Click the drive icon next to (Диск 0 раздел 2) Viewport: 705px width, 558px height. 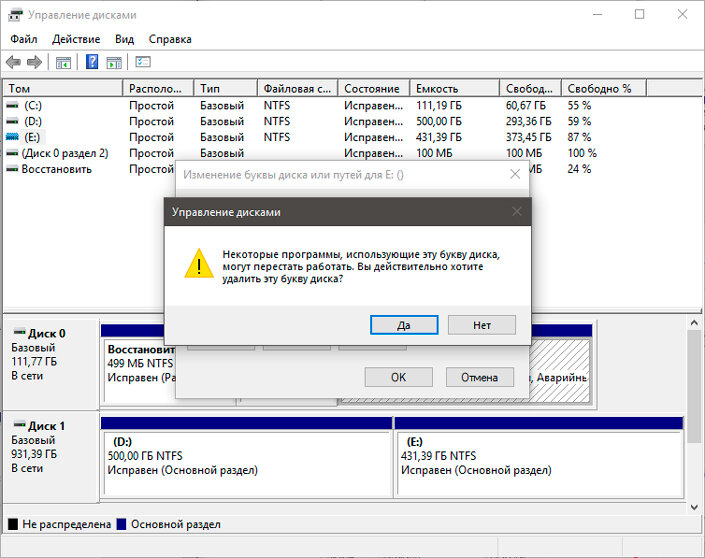[x=13, y=153]
